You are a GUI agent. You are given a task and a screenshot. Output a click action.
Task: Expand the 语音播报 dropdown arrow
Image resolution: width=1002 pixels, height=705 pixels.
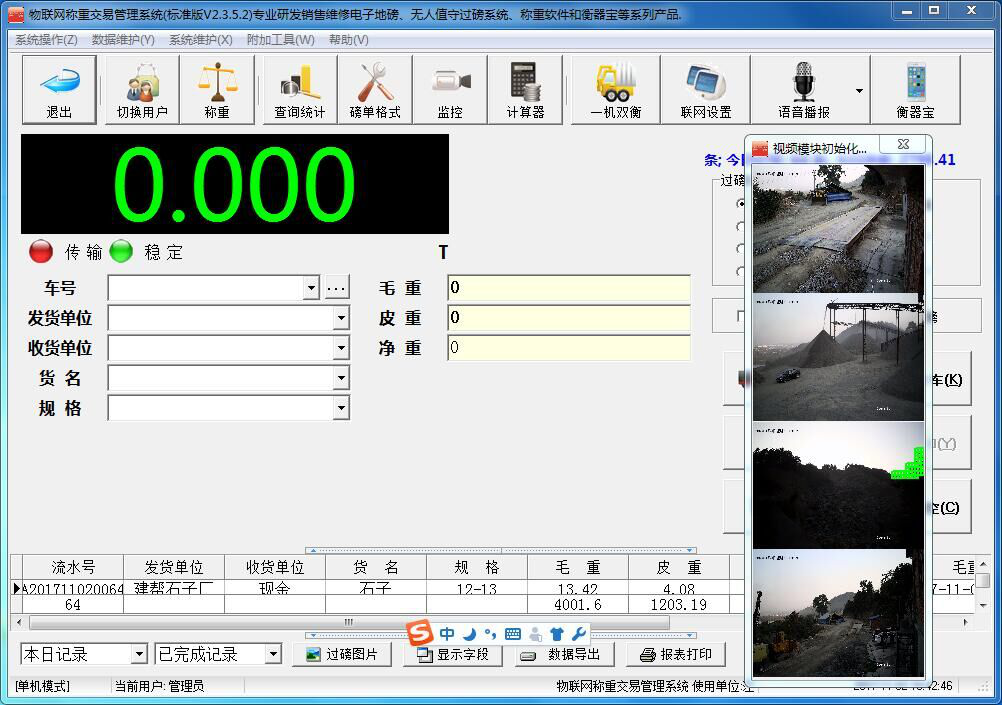pos(859,91)
